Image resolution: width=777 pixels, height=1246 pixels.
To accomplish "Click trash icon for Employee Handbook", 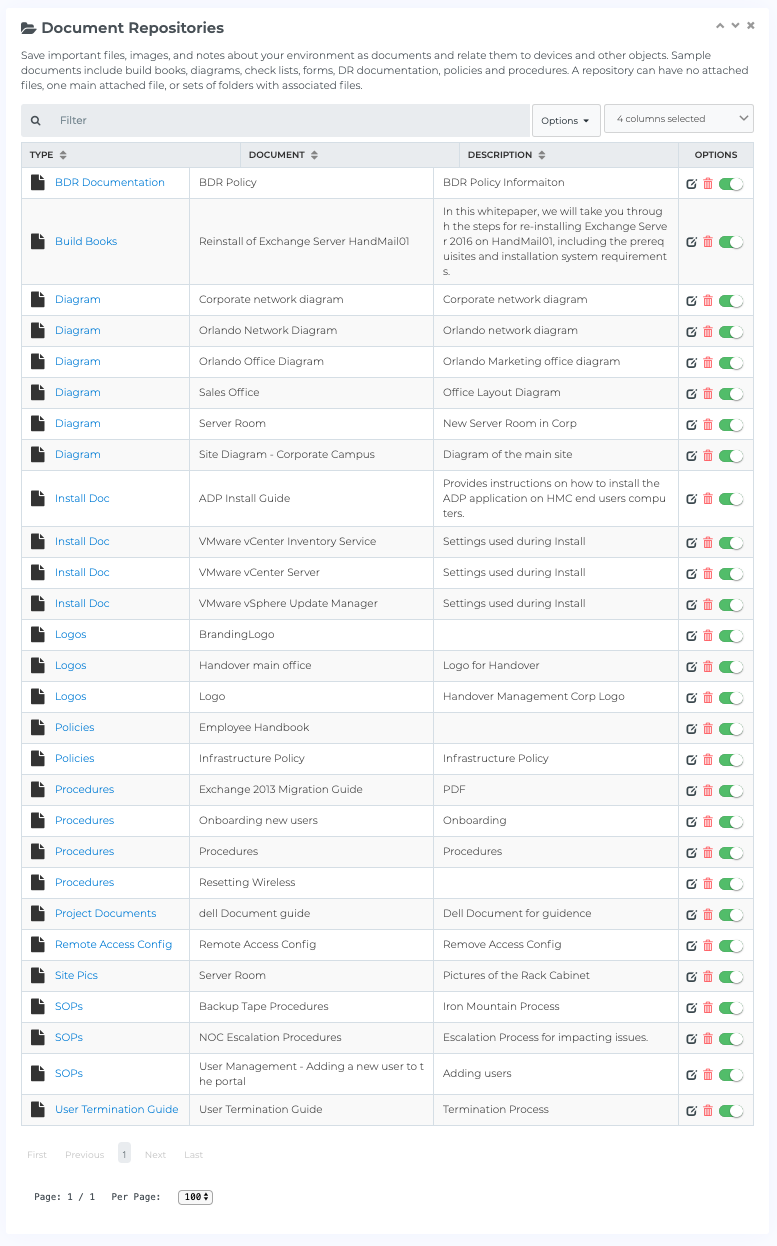I will point(708,729).
